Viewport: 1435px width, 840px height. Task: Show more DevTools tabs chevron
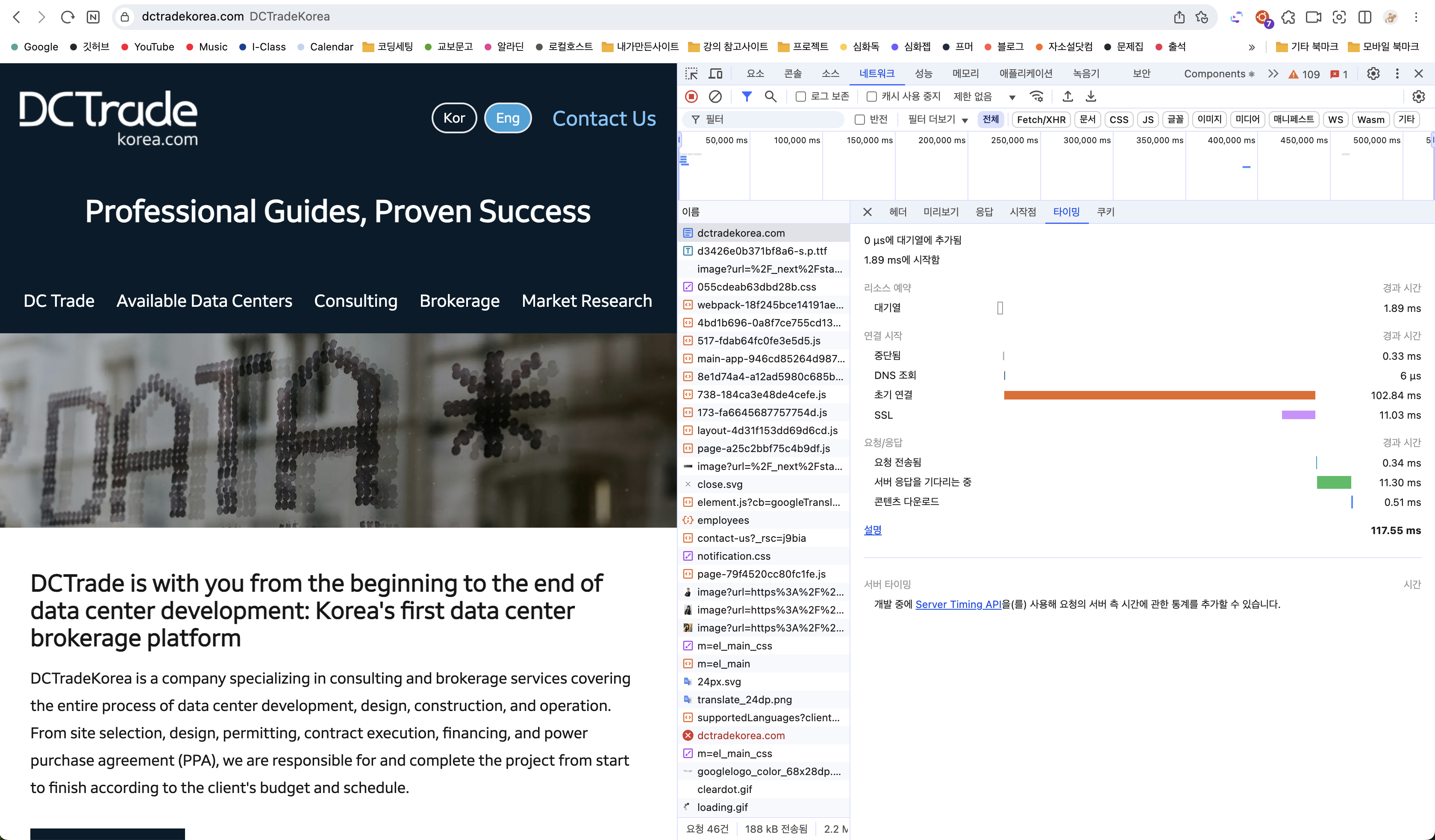pos(1273,74)
